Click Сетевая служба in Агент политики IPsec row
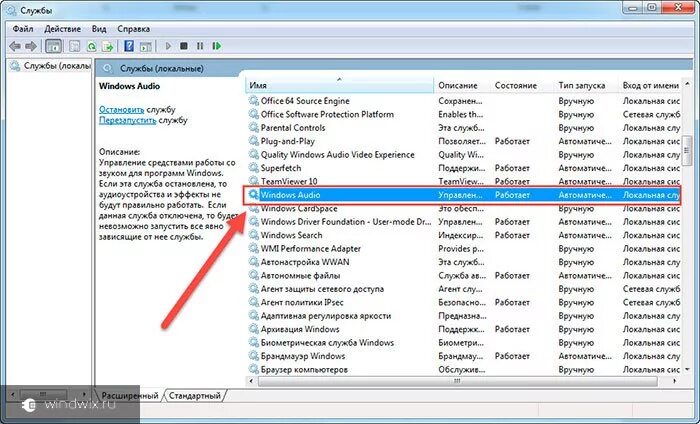The width and height of the screenshot is (700, 424). pyautogui.click(x=651, y=302)
